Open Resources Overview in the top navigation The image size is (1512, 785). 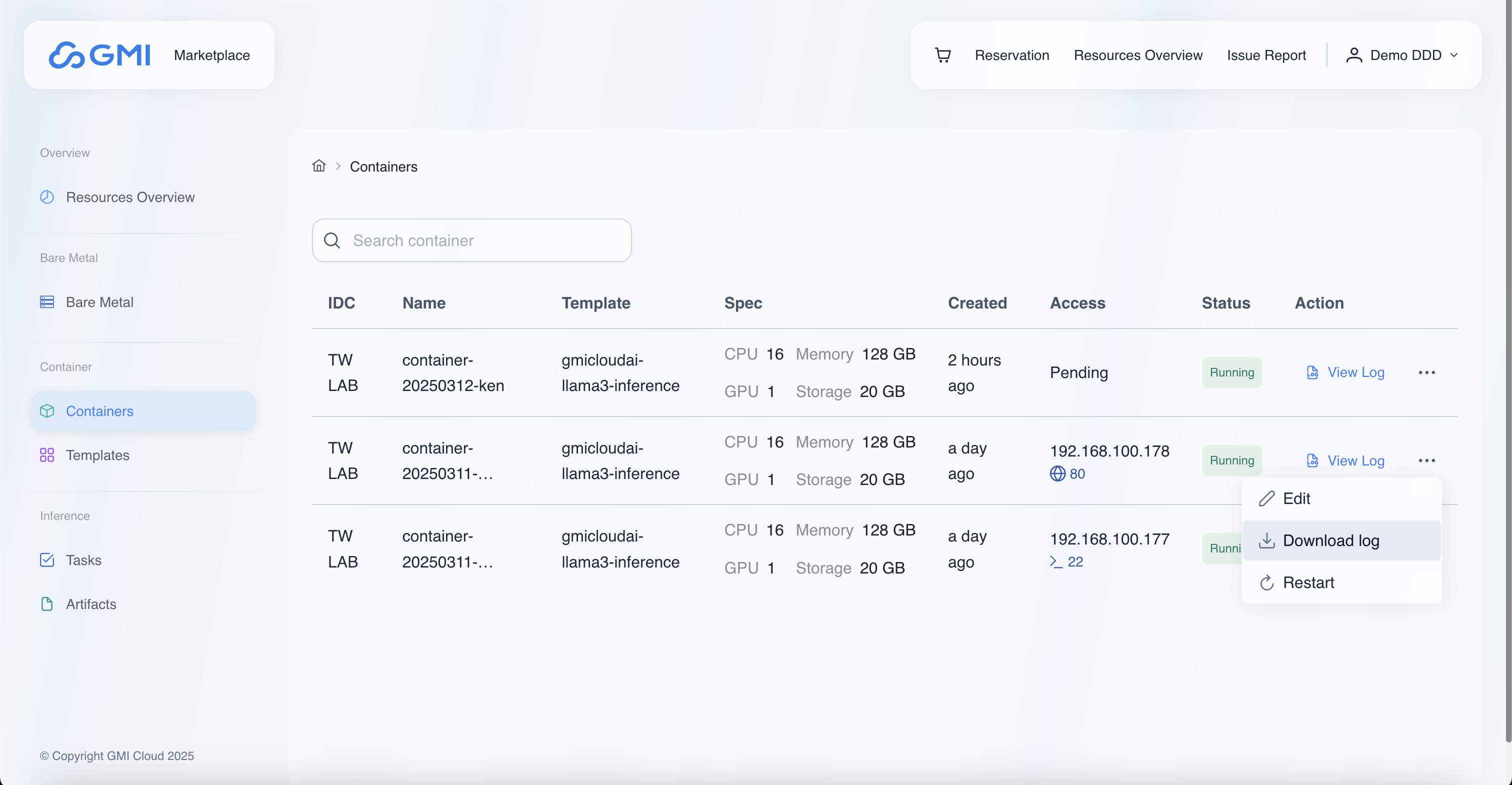pyautogui.click(x=1138, y=55)
